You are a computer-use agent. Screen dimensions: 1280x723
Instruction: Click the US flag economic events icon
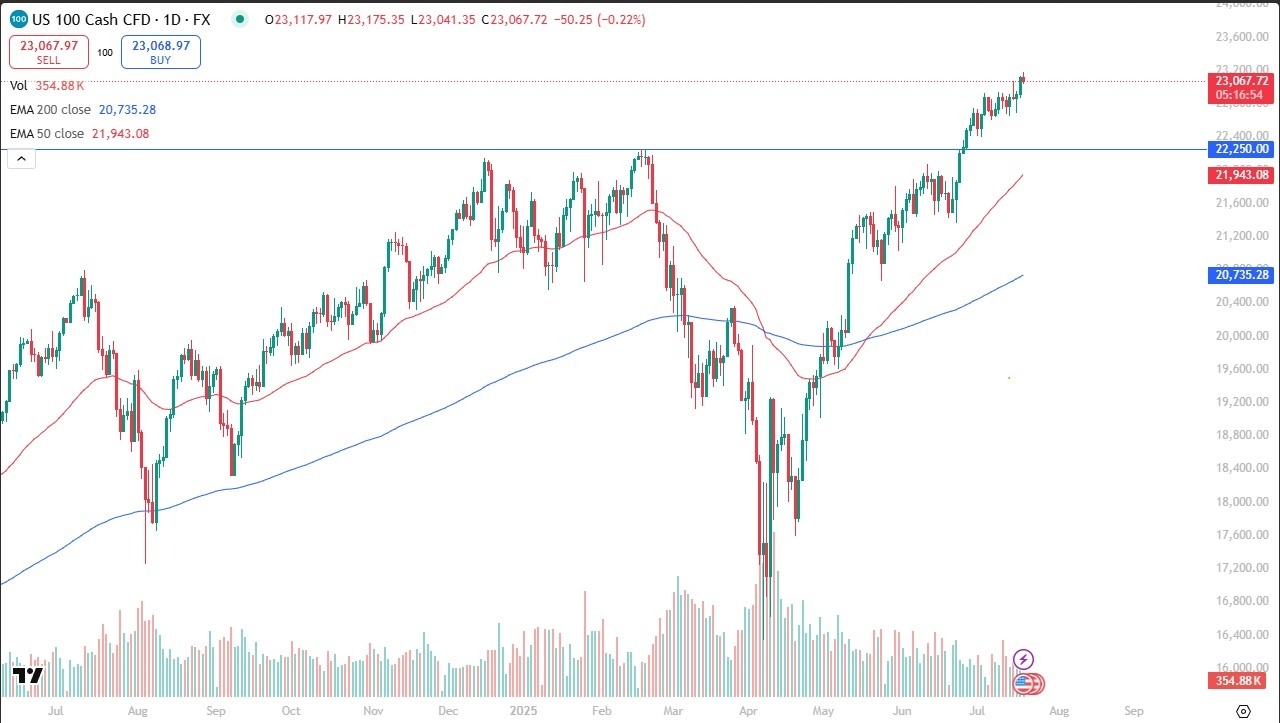[1023, 684]
